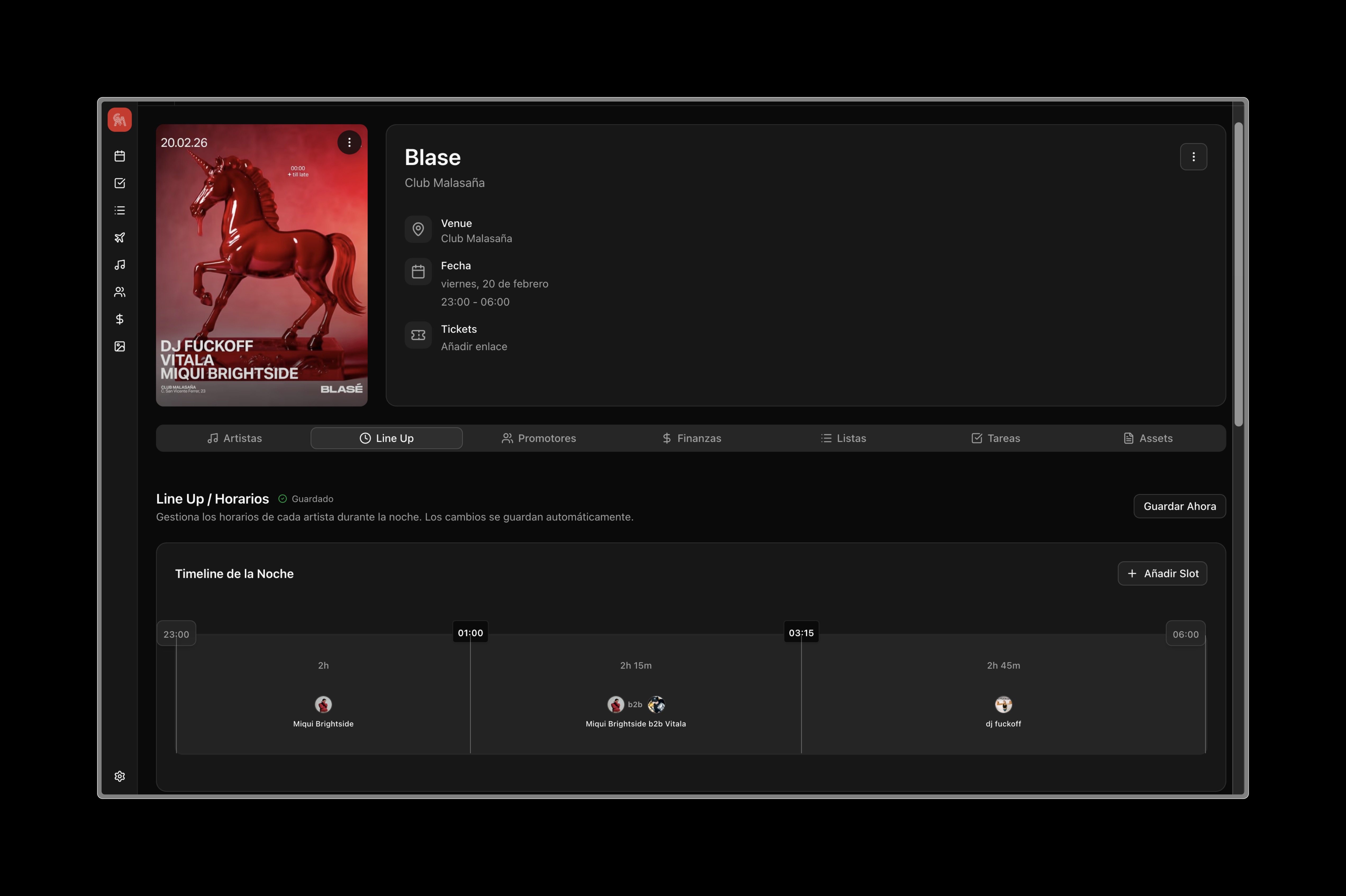
Task: Click the Guardar Ahora button
Action: (x=1180, y=506)
